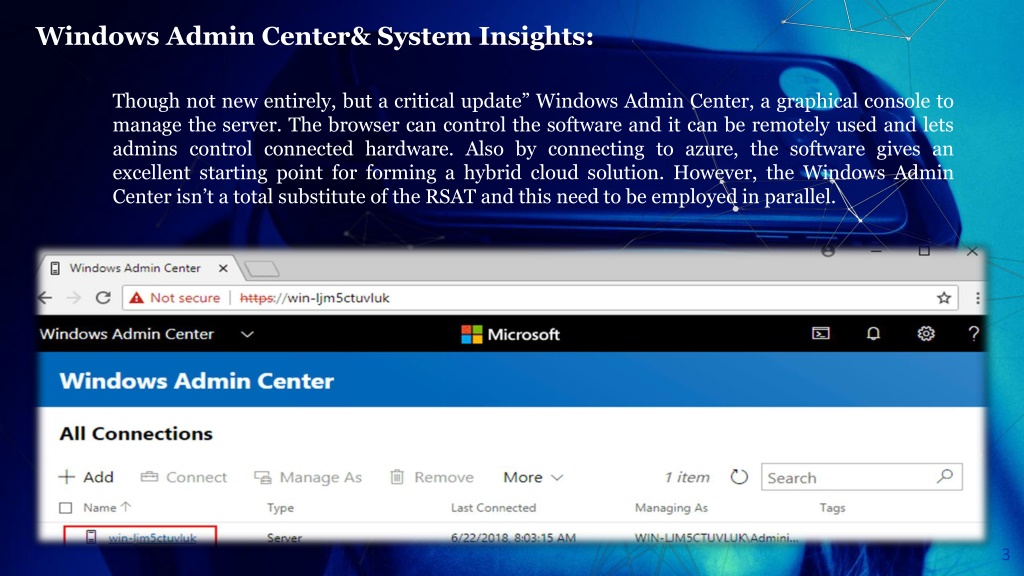
Task: Open the PowerShell console icon in header
Action: tap(820, 334)
